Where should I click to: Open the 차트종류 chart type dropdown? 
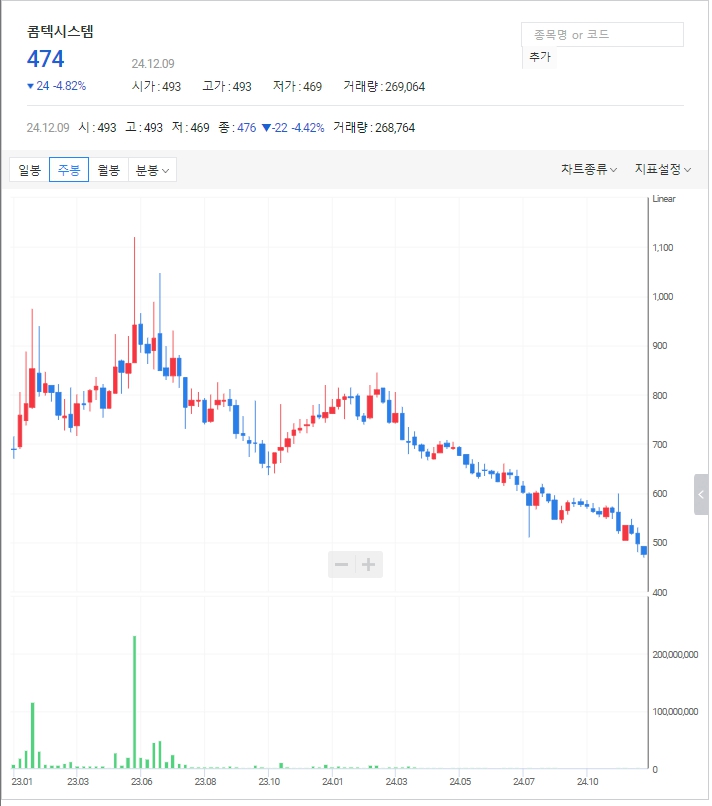(589, 169)
